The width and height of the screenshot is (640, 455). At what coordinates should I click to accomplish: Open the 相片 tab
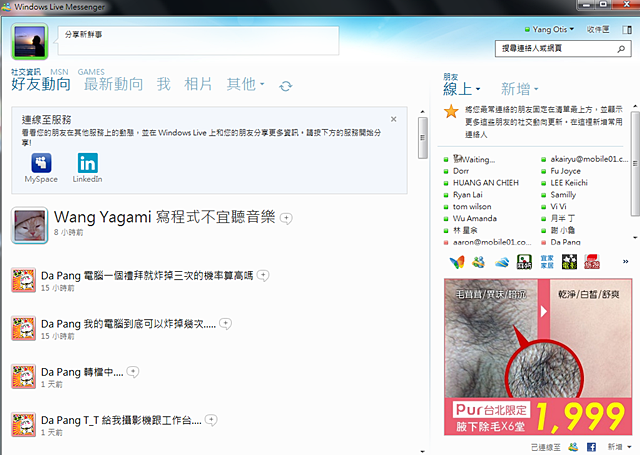point(198,84)
